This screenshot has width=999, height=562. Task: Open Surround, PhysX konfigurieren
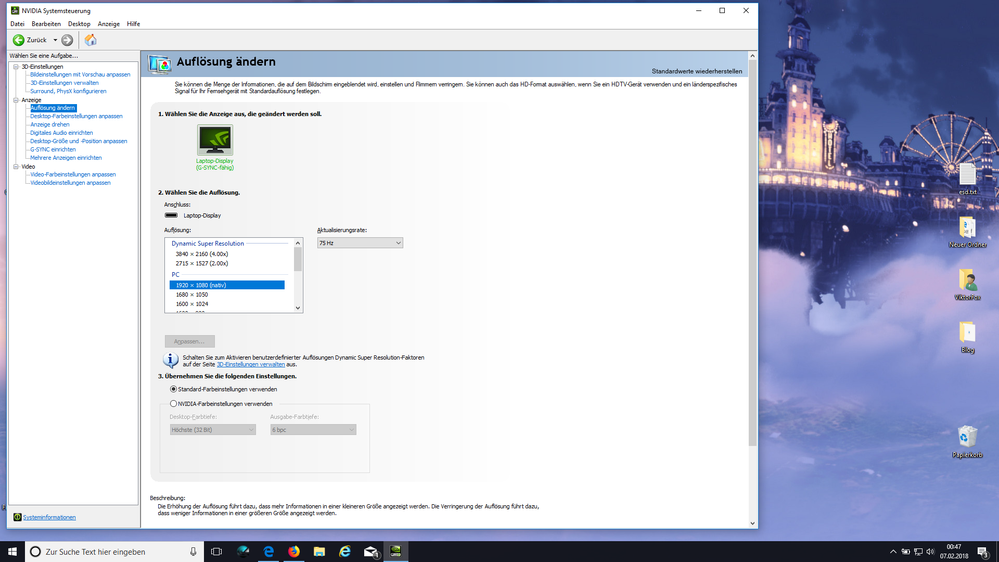tap(68, 91)
